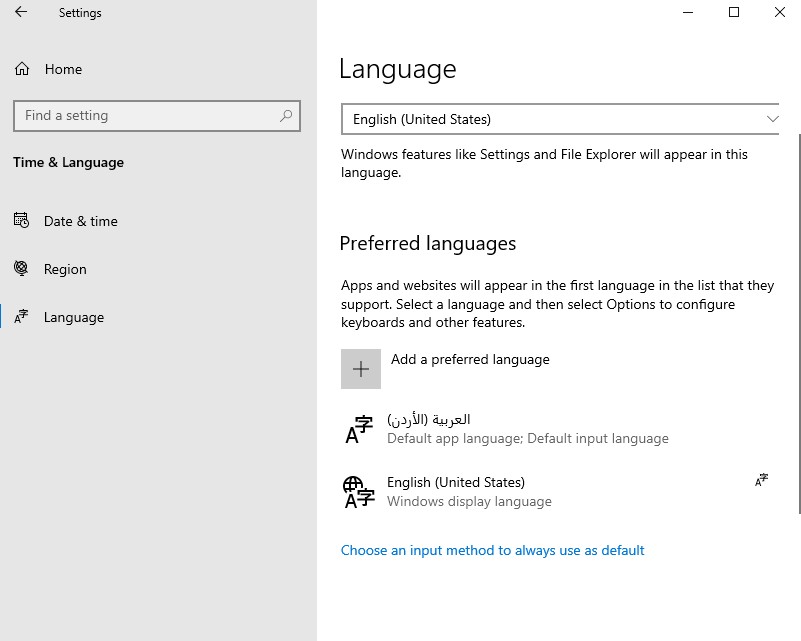
Task: Click the display language dropdown chevron
Action: click(772, 119)
